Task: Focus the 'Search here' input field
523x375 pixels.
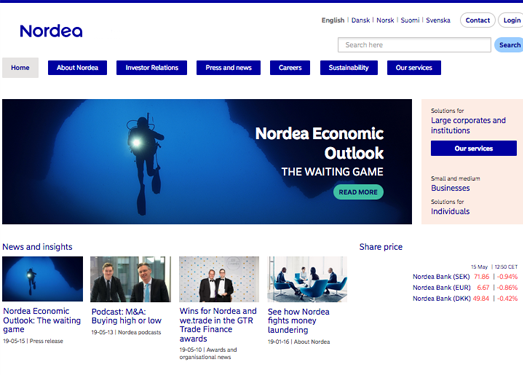Action: coord(414,45)
